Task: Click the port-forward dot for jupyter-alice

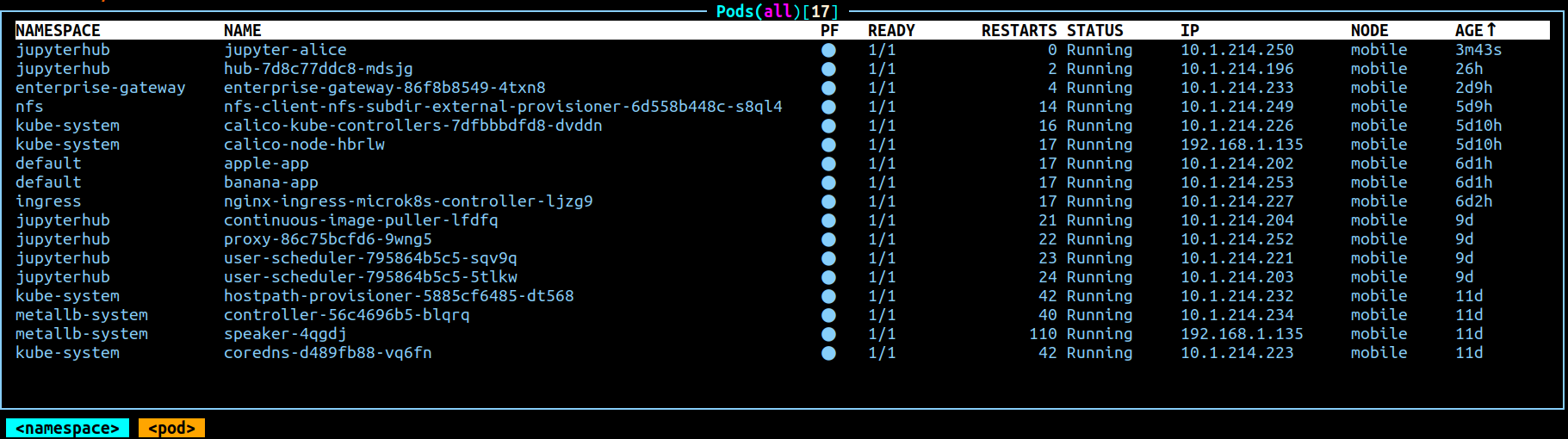Action: pos(828,50)
